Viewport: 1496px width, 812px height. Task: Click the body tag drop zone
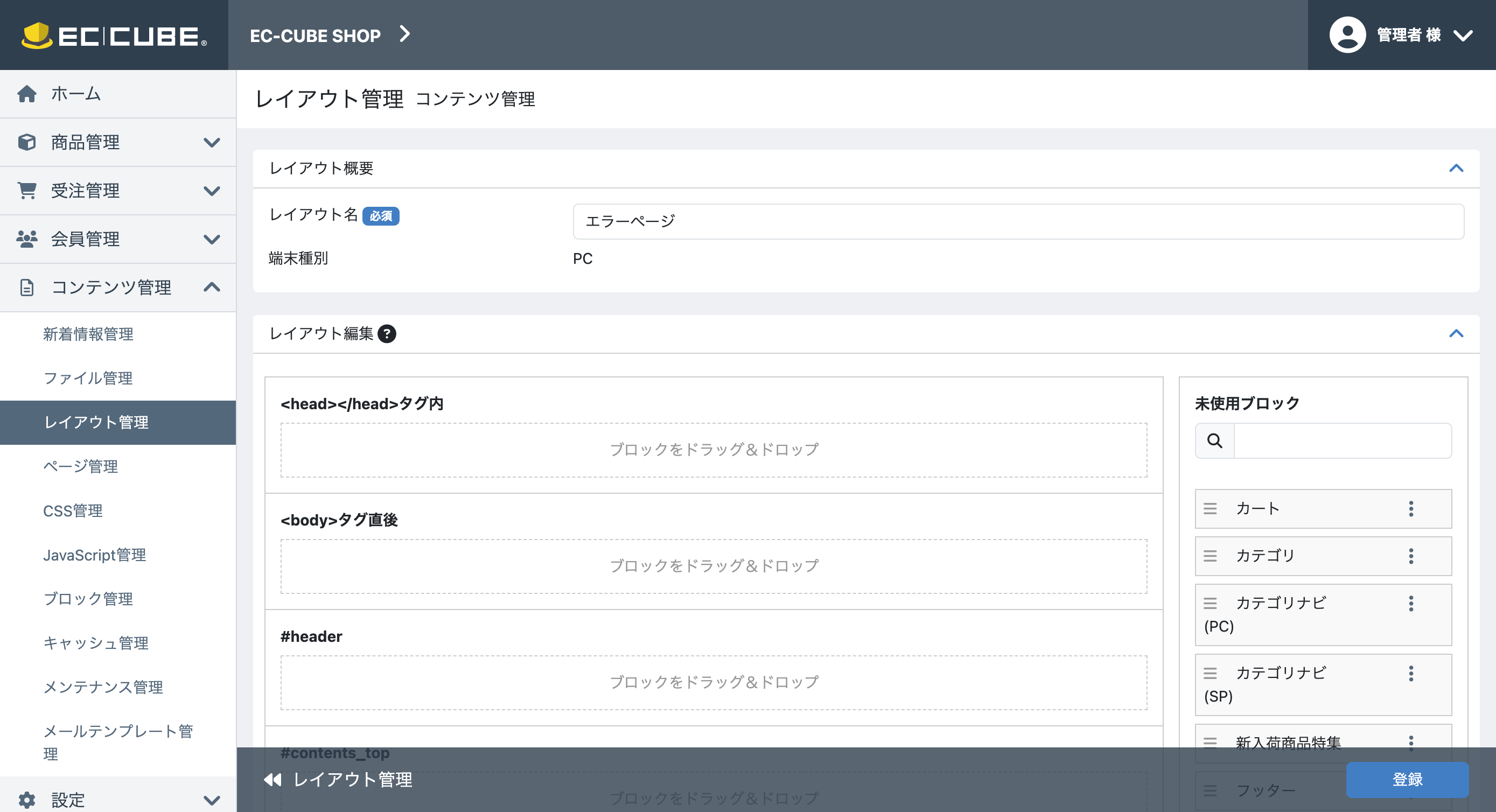click(714, 566)
